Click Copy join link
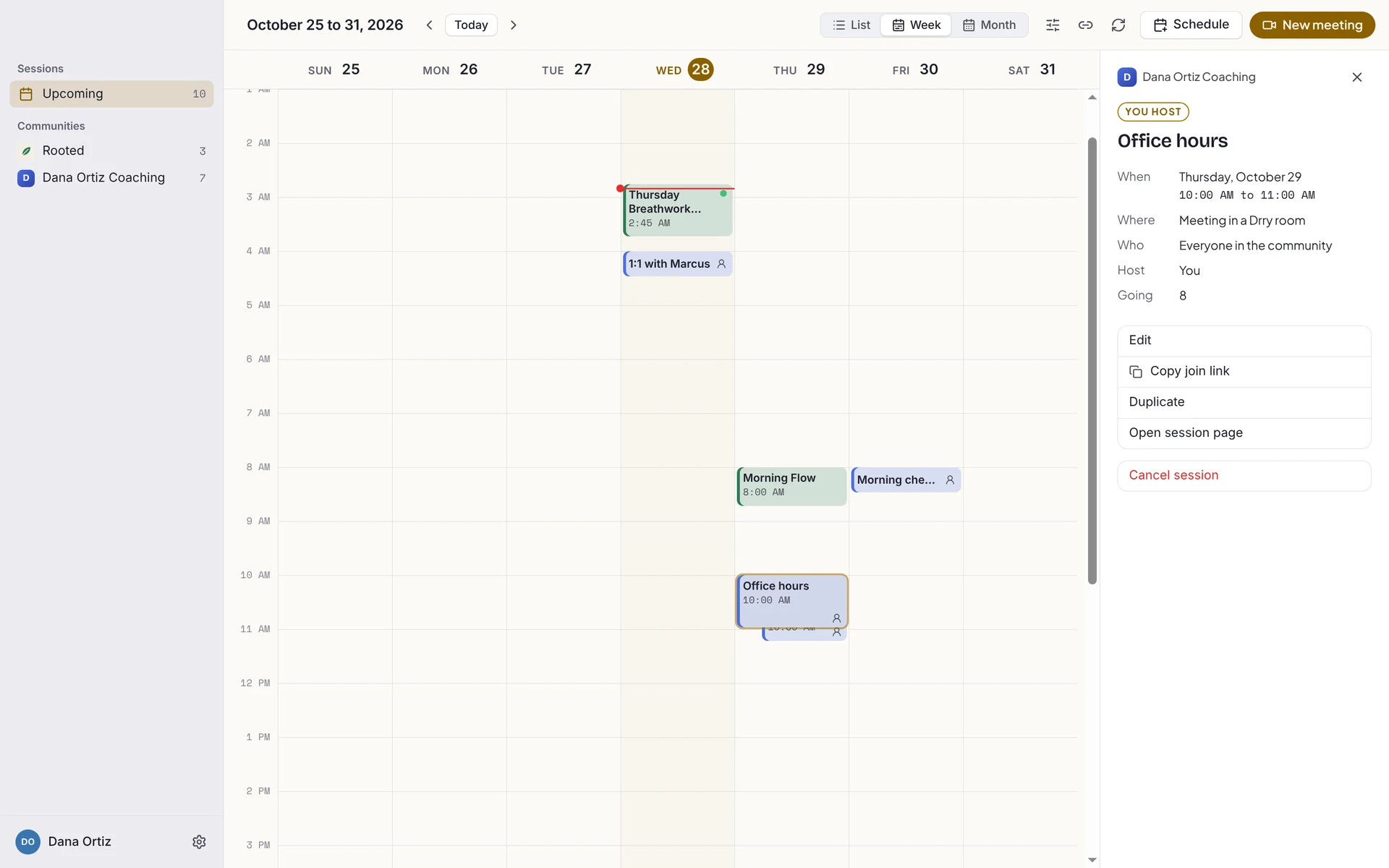This screenshot has height=868, width=1389. pyautogui.click(x=1244, y=371)
